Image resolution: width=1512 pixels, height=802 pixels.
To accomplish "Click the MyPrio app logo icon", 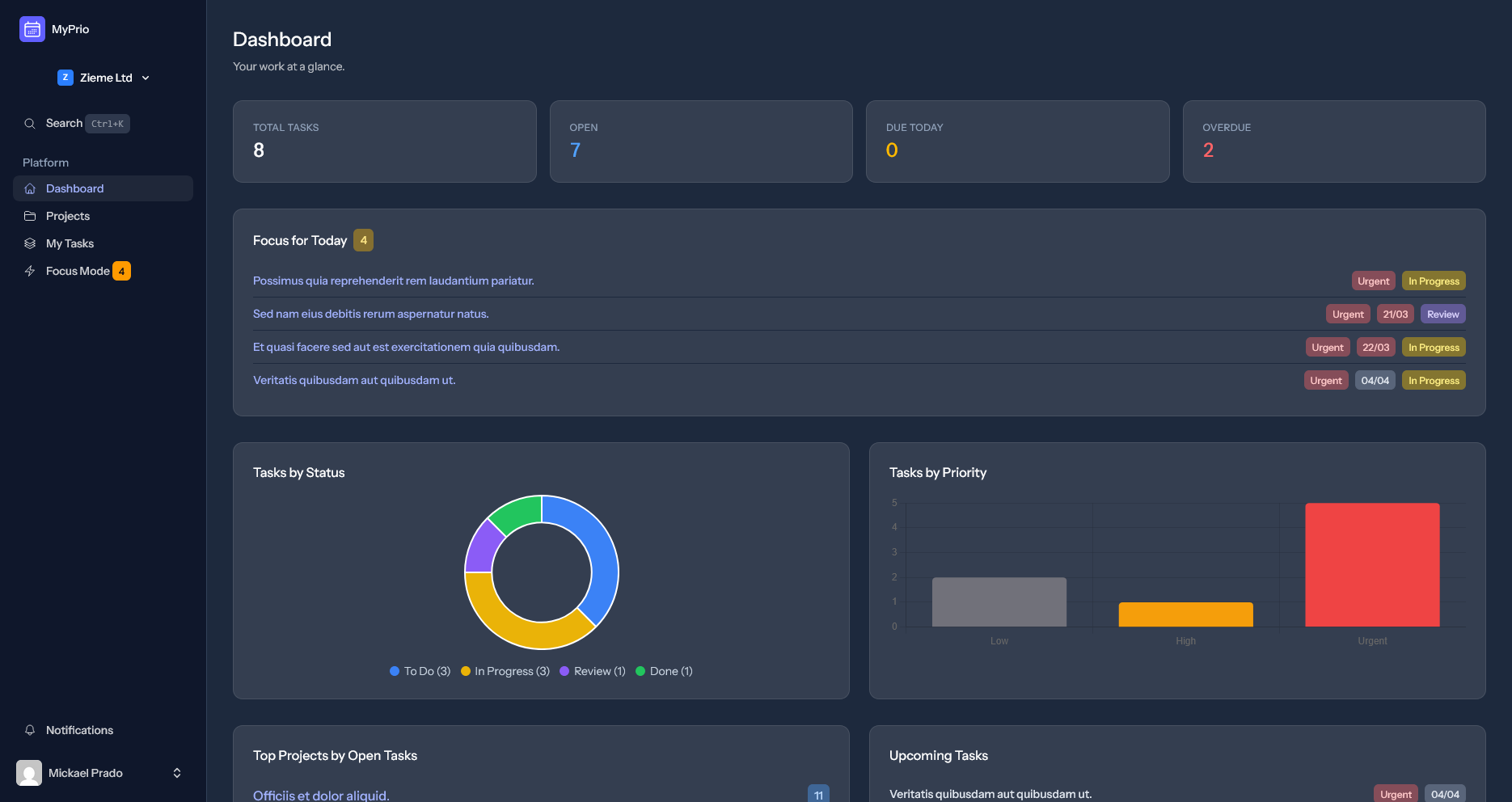I will (31, 28).
